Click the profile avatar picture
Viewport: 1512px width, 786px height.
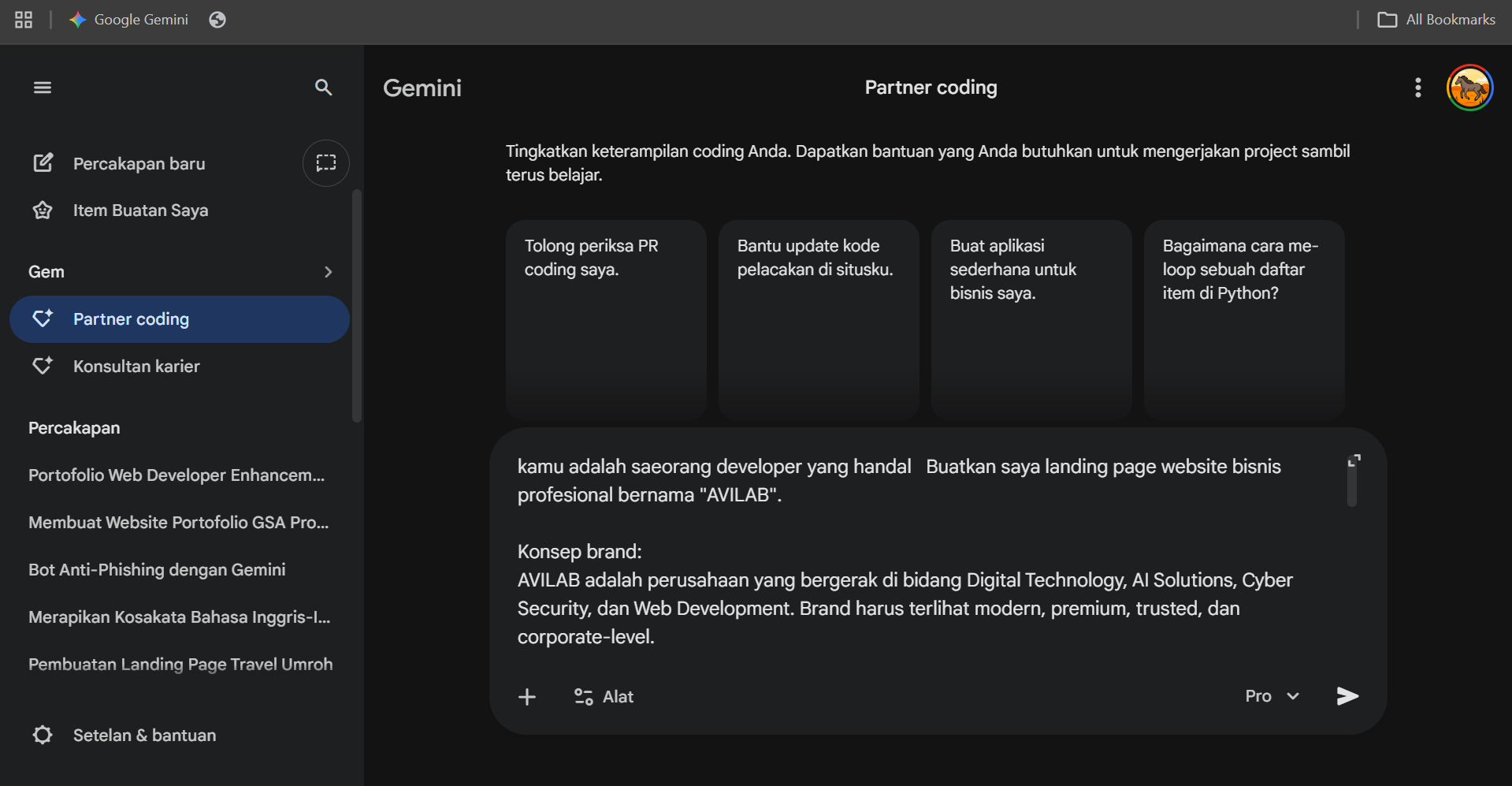[x=1469, y=88]
